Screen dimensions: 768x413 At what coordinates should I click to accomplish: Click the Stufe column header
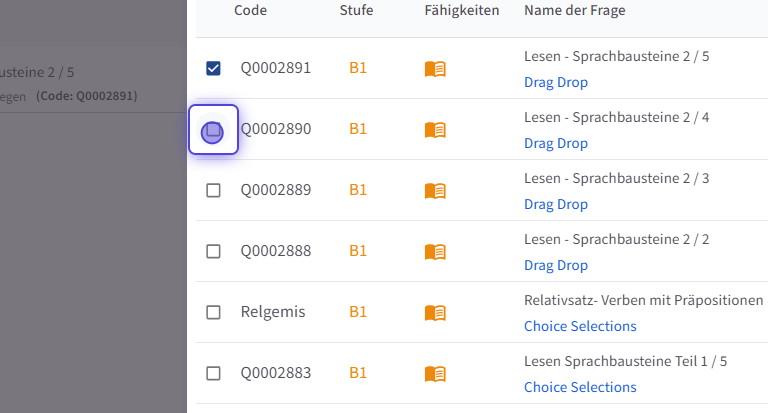358,10
